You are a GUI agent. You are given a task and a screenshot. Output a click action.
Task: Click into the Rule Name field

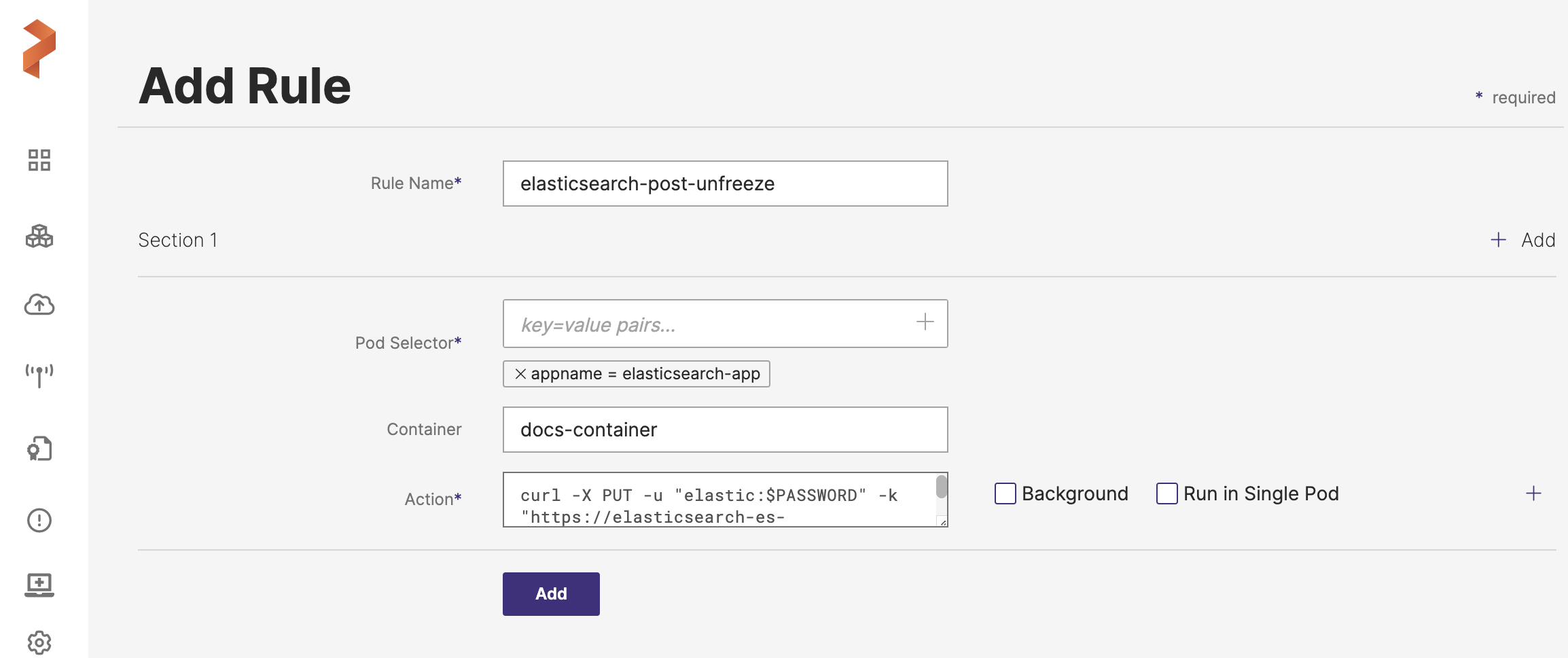(725, 184)
